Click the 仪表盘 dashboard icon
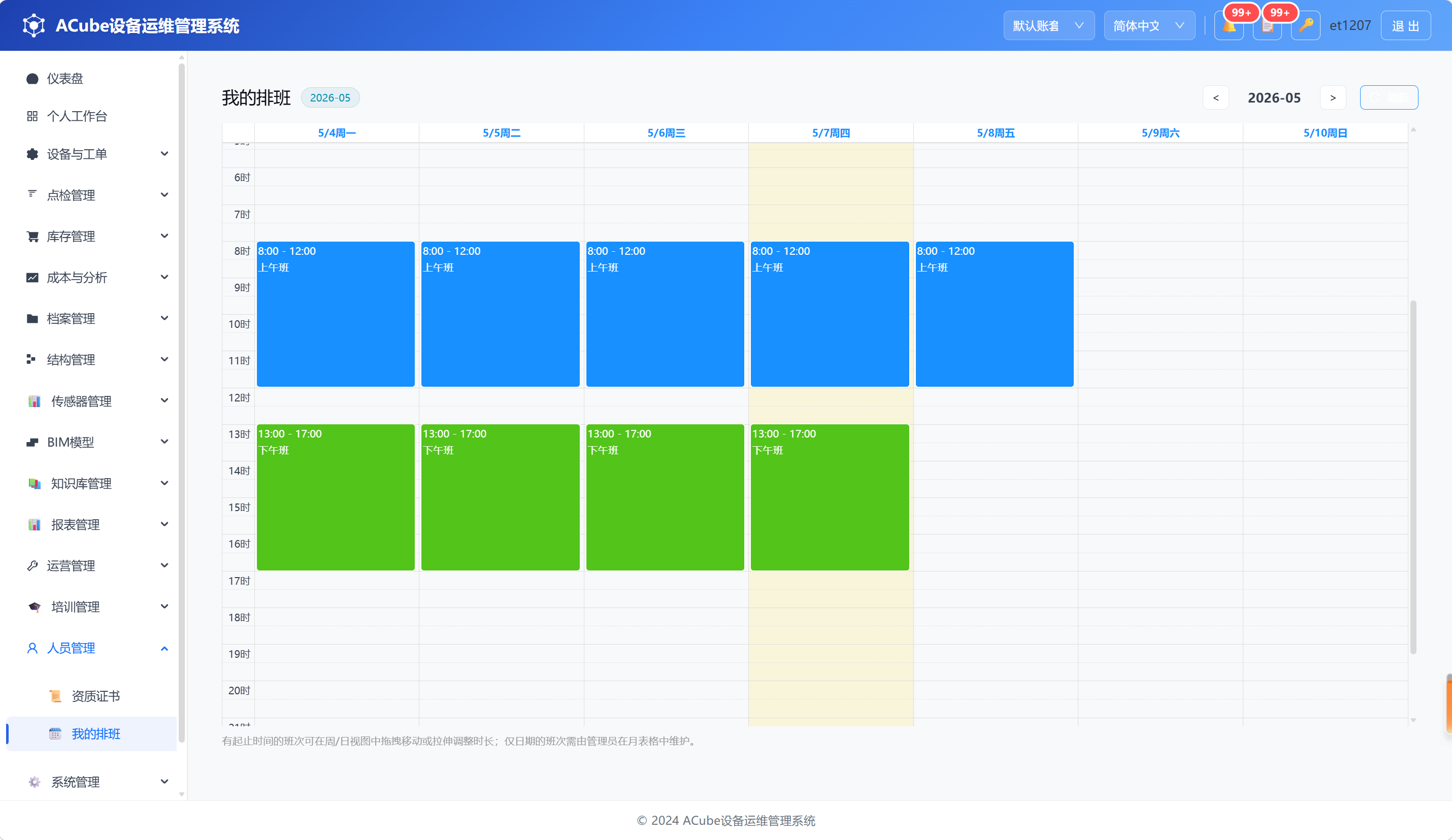 32,78
